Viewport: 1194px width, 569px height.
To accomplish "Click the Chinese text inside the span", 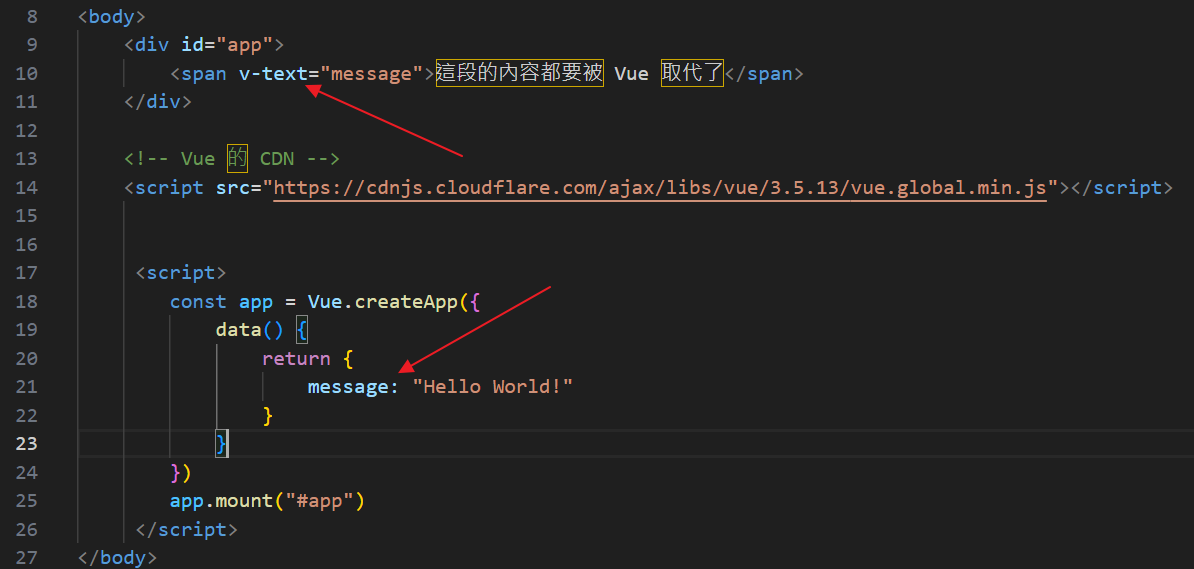I will coord(519,74).
